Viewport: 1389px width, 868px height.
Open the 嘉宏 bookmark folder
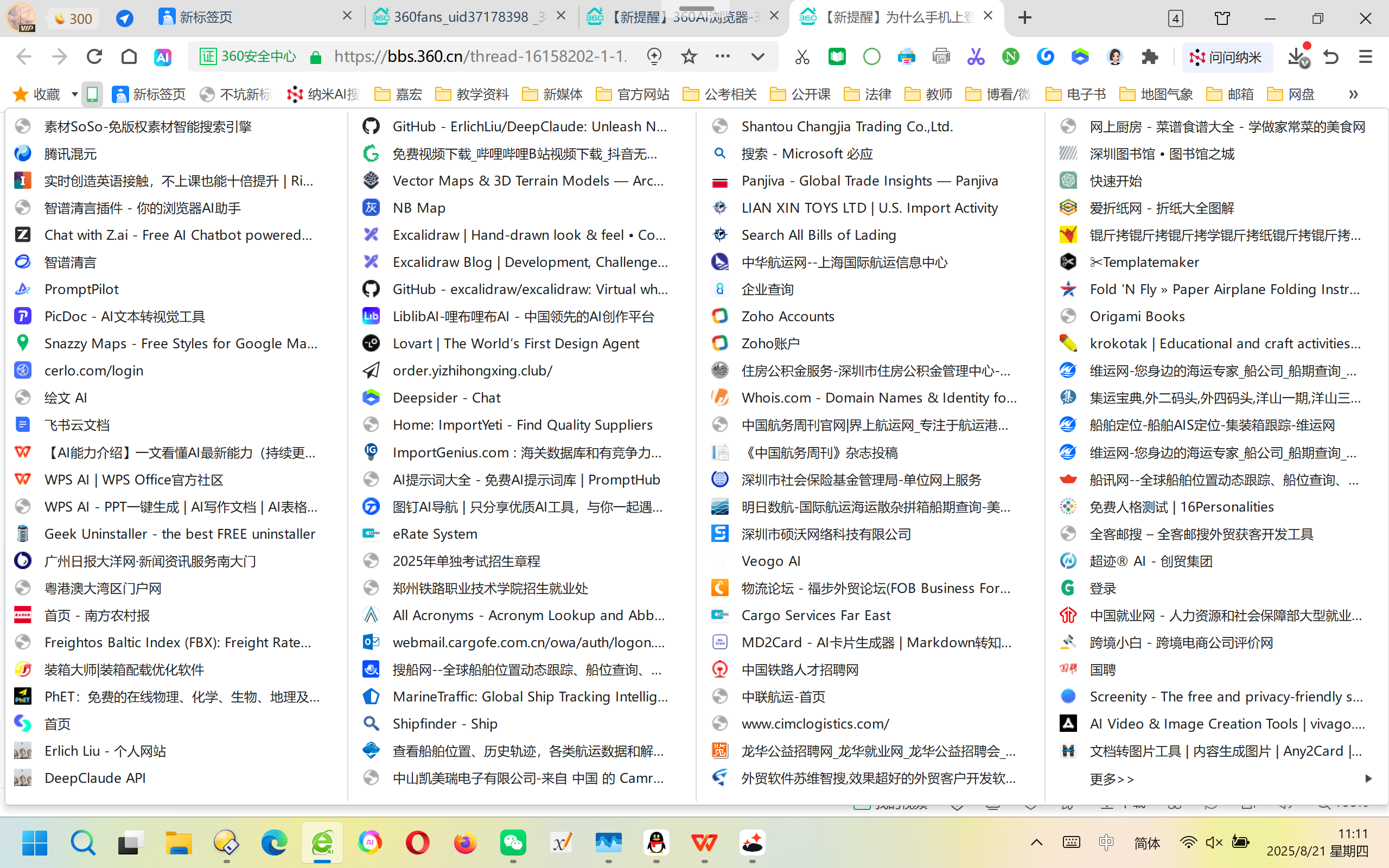[398, 94]
